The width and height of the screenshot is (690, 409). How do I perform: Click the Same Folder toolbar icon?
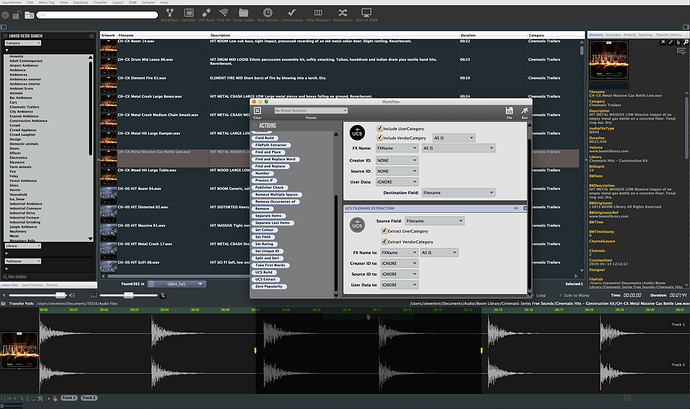click(243, 13)
